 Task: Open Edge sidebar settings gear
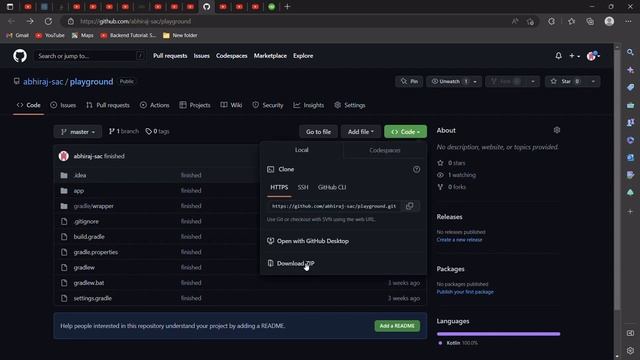pyautogui.click(x=630, y=350)
